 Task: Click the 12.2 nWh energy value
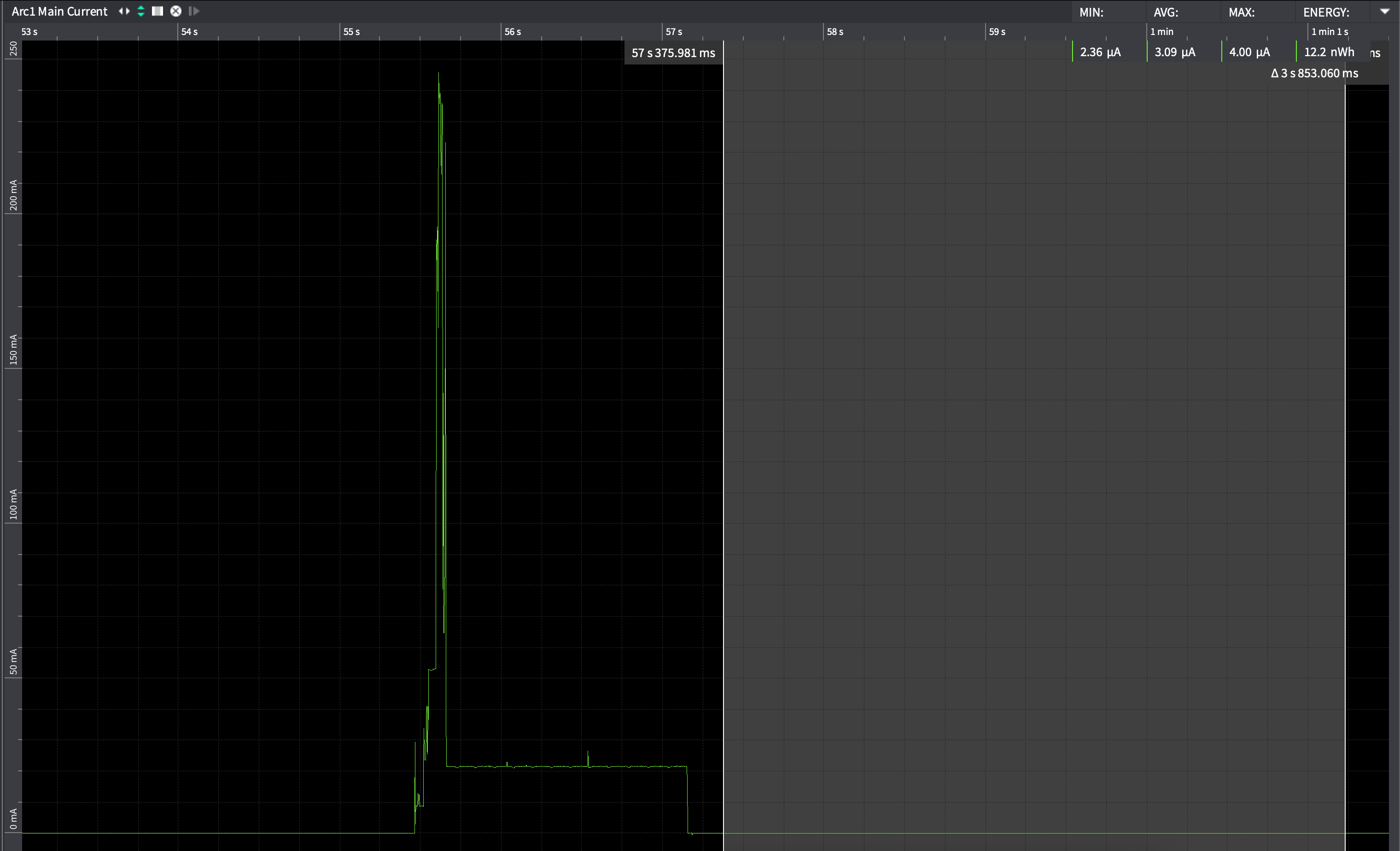click(x=1329, y=52)
